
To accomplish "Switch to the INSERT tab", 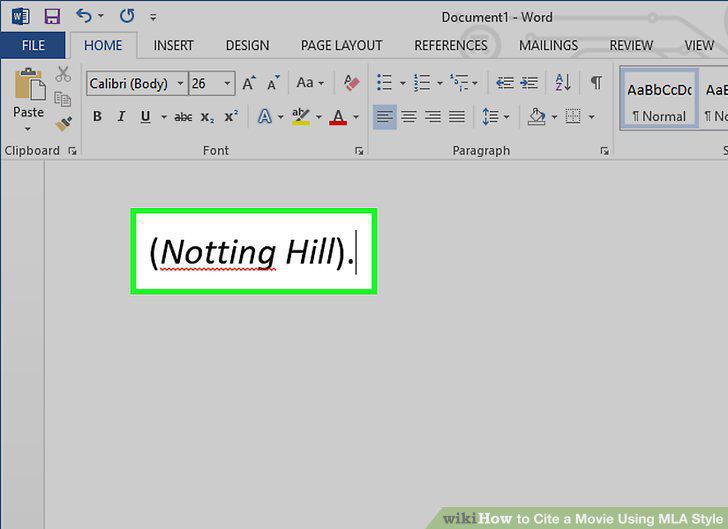I will [173, 46].
